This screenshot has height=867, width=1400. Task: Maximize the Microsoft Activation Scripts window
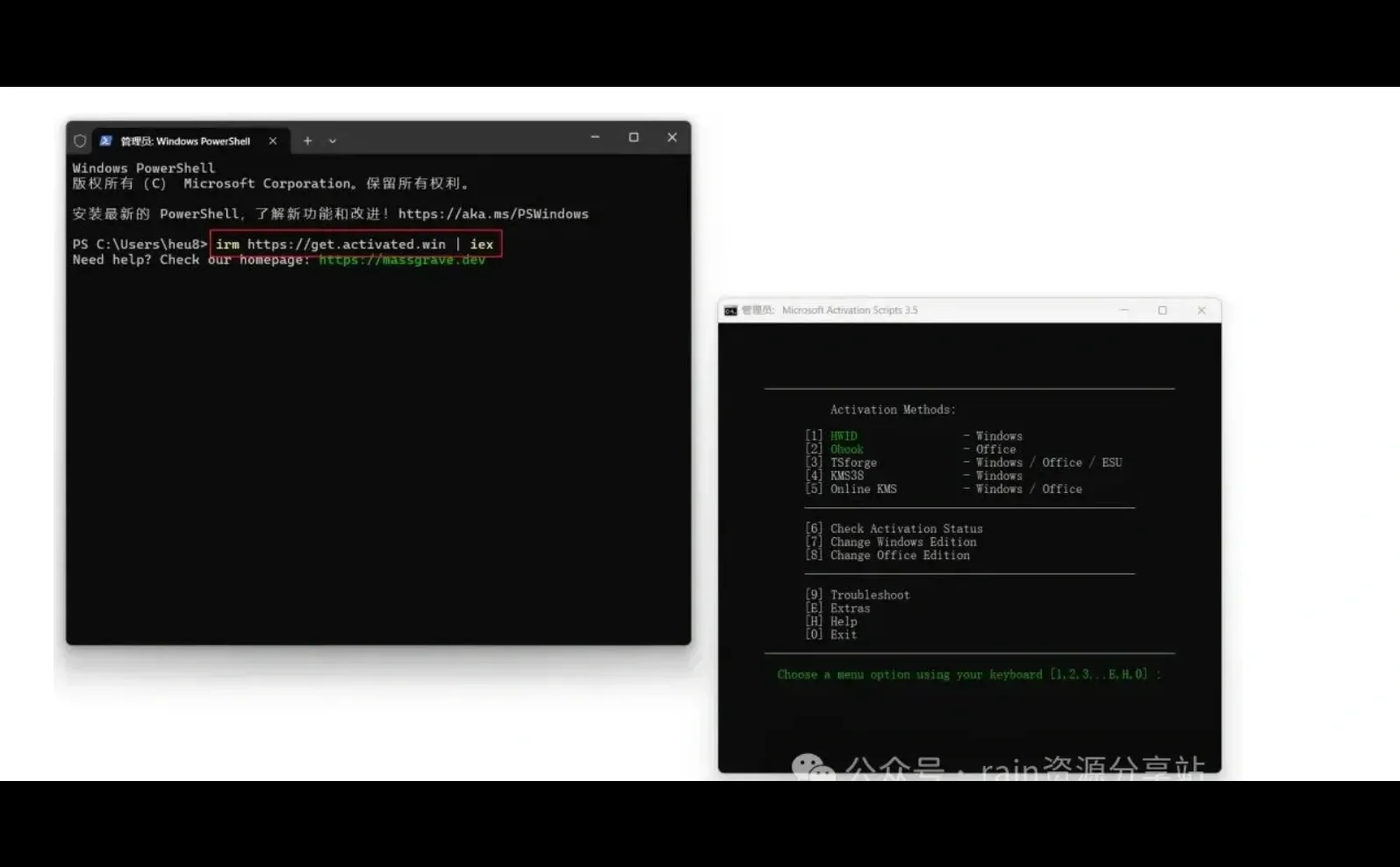[1162, 310]
